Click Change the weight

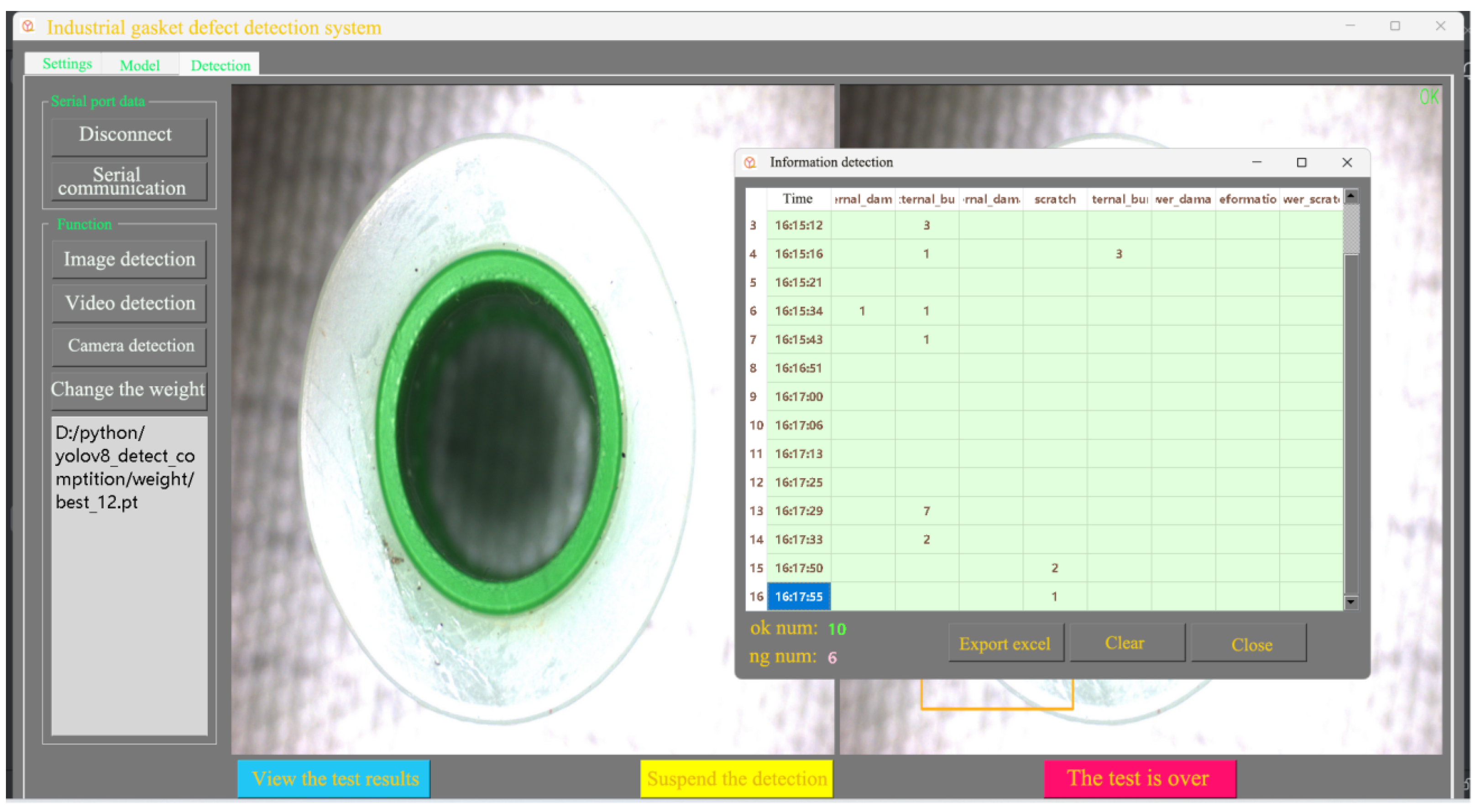click(129, 389)
